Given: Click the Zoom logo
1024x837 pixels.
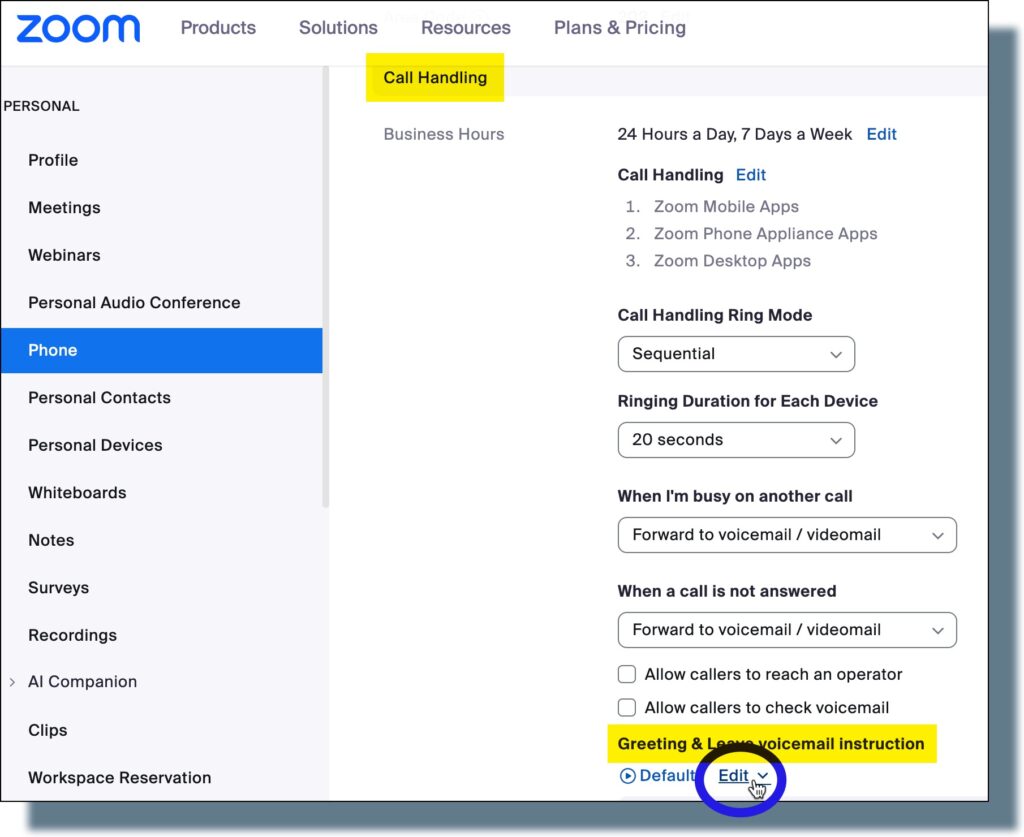Looking at the screenshot, I should point(76,28).
